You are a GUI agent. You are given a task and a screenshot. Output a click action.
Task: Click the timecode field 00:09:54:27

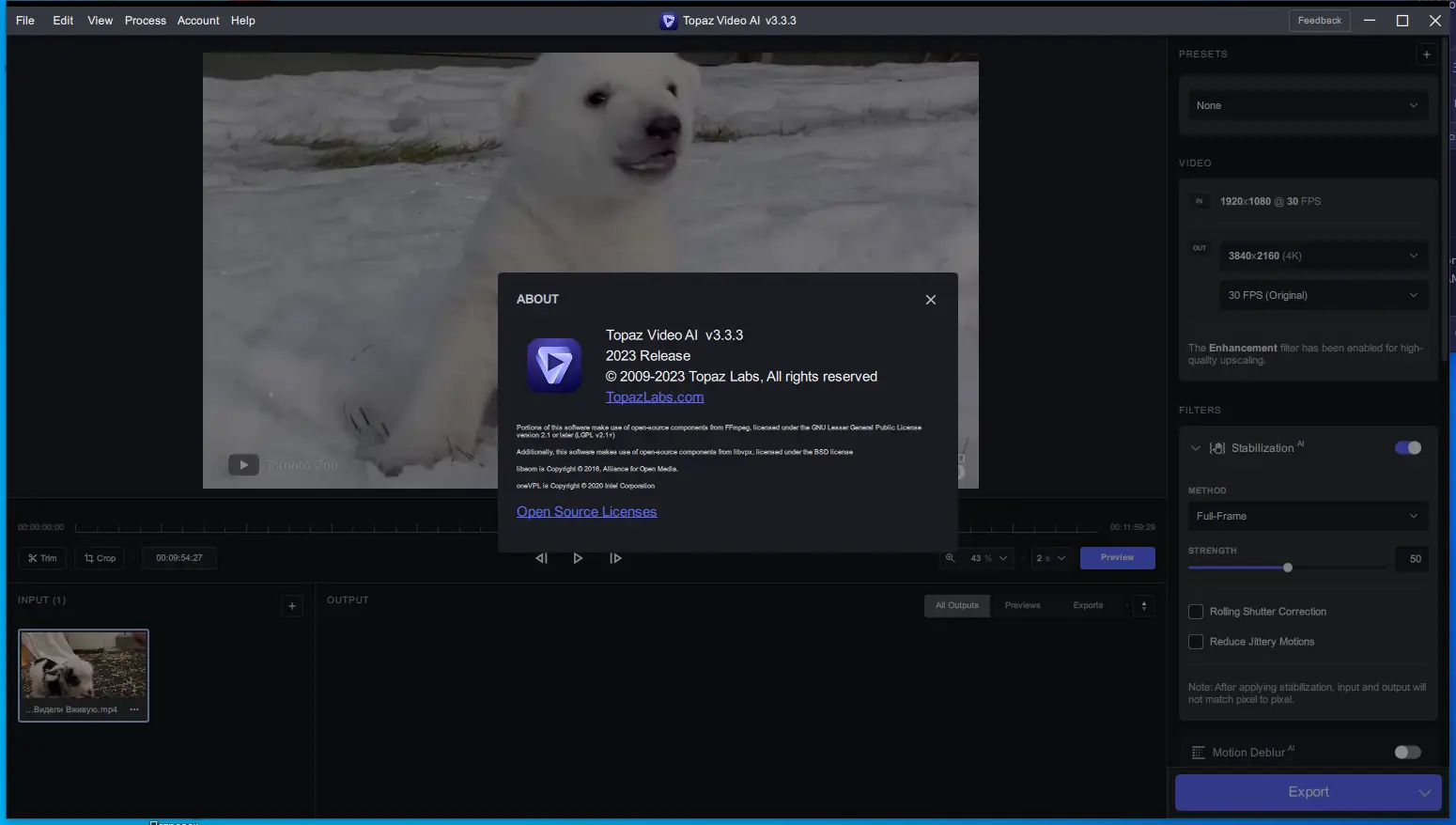179,558
